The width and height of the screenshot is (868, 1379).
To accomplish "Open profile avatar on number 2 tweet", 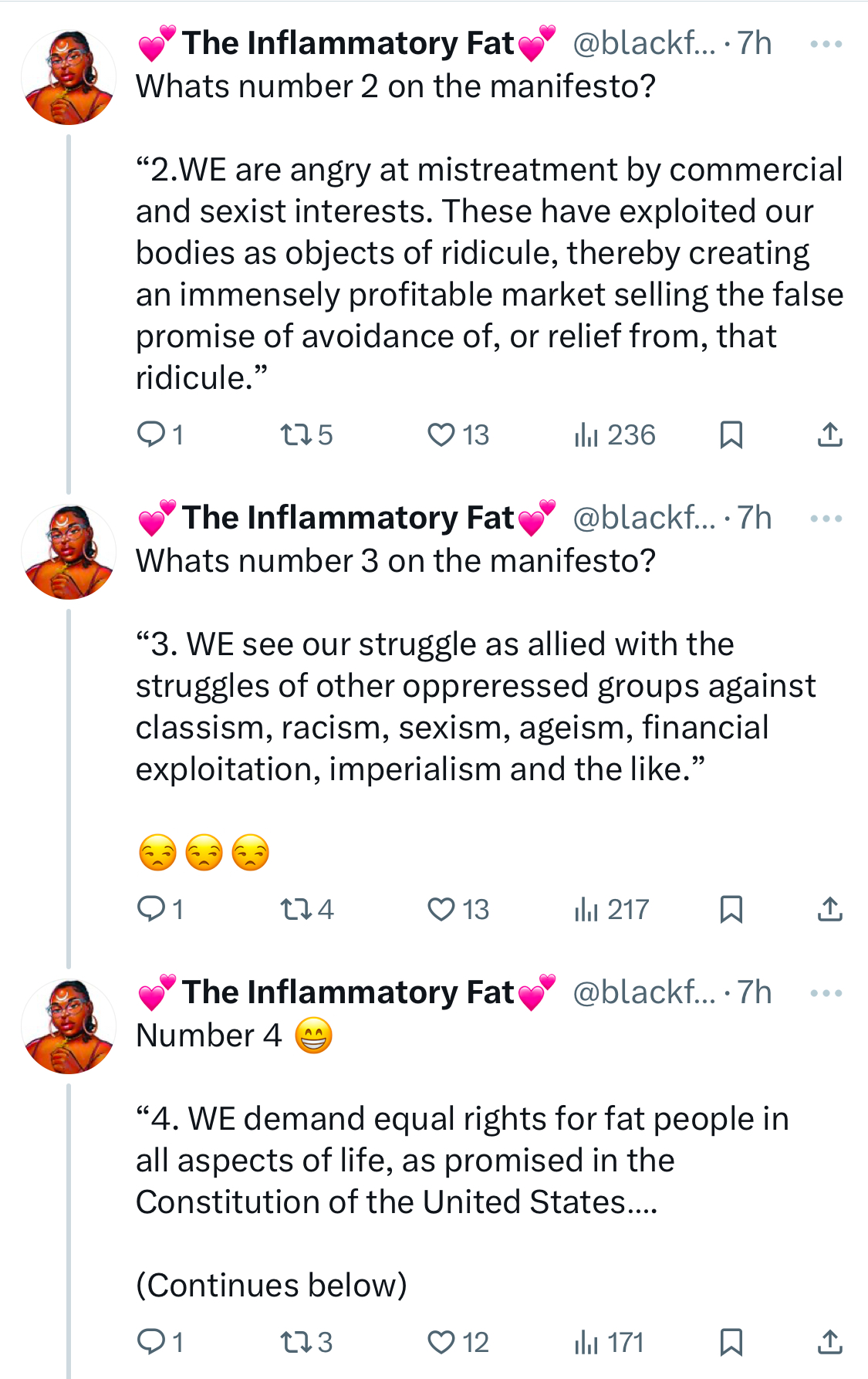I will coord(69,78).
